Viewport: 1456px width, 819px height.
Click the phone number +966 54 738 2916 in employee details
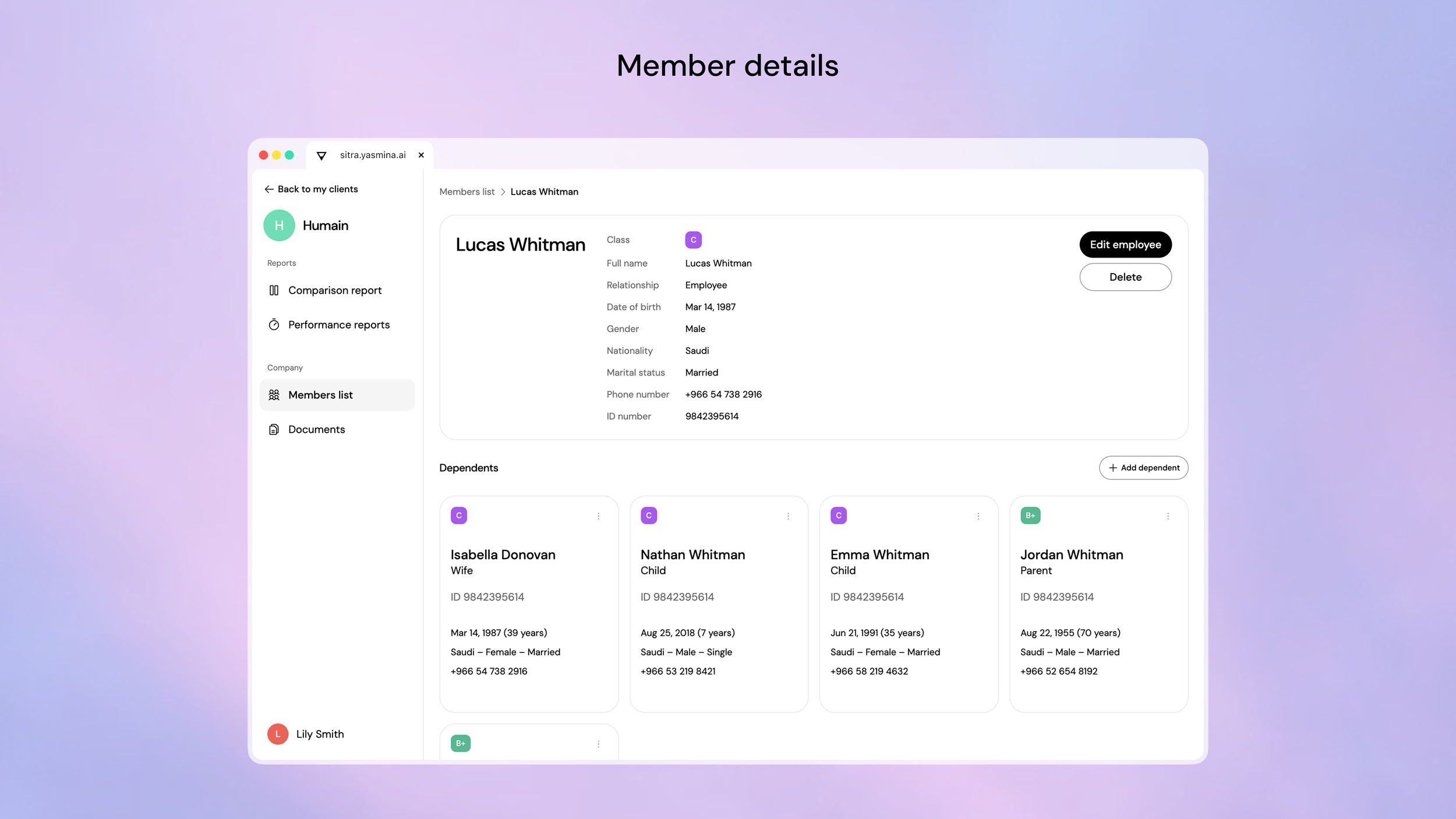coord(723,394)
